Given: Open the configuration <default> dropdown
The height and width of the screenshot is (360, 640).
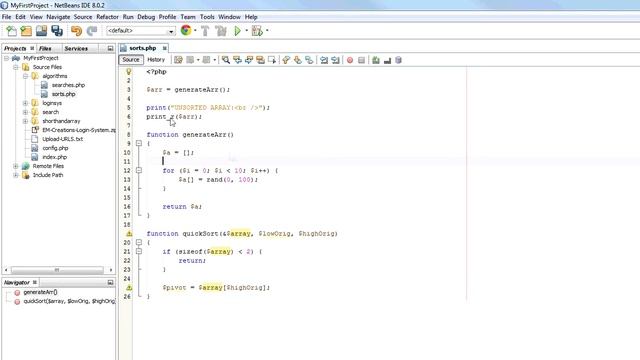Looking at the screenshot, I should click(141, 31).
